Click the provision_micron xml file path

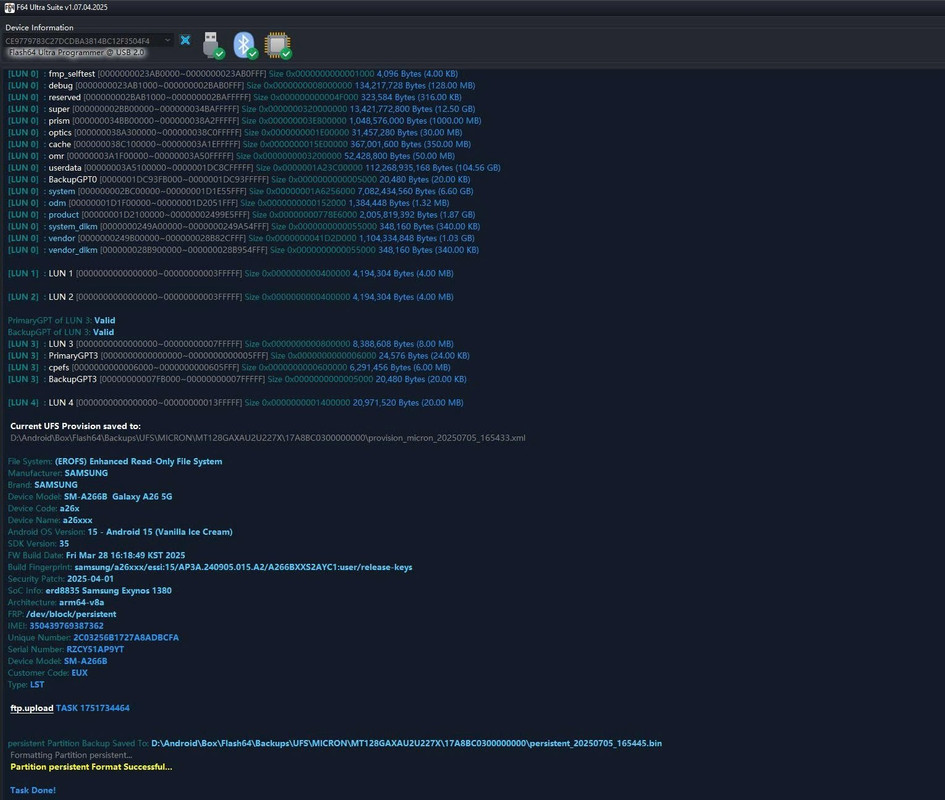[268, 438]
